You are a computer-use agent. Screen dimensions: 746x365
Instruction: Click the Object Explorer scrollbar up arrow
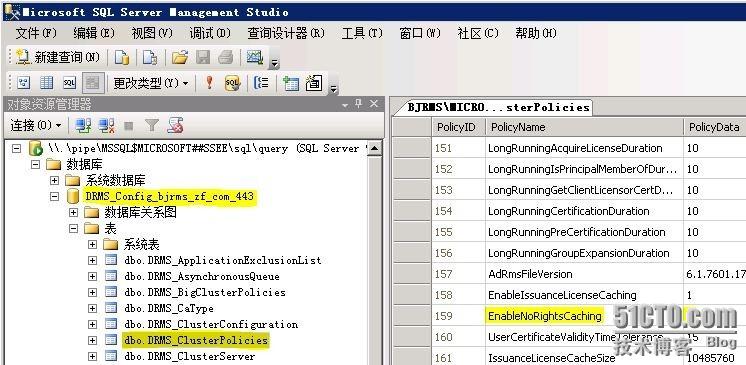[374, 149]
